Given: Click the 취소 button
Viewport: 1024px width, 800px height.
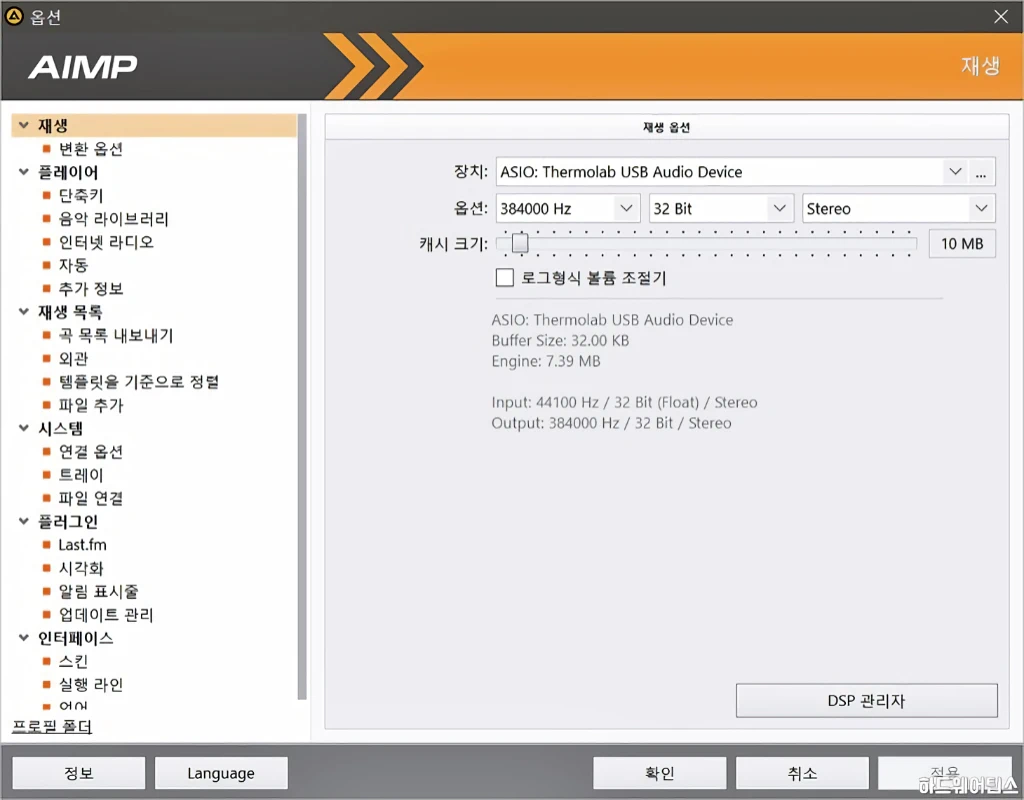Looking at the screenshot, I should coord(802,773).
